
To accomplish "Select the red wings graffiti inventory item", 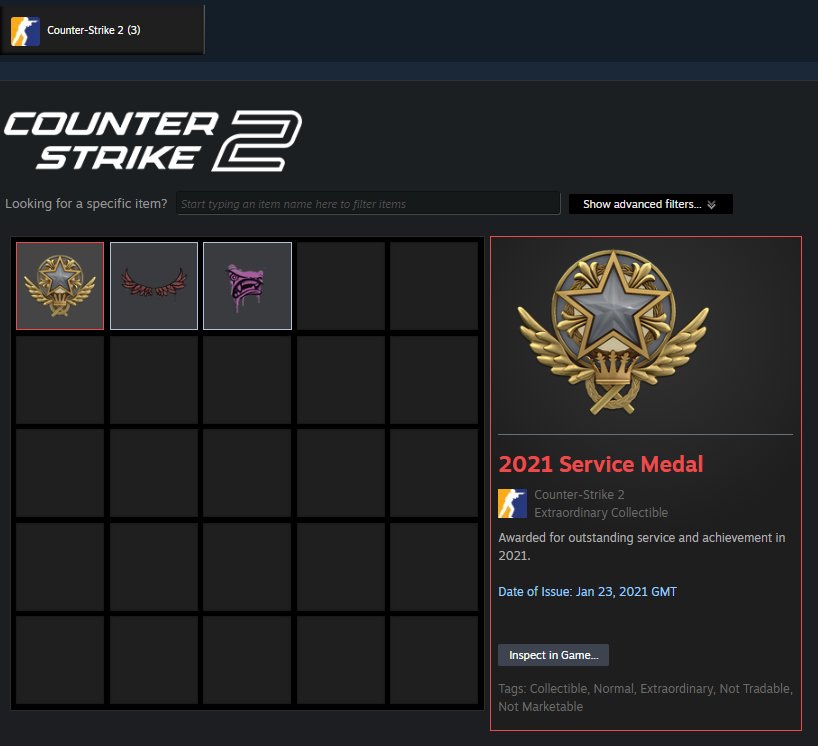I will coord(154,286).
